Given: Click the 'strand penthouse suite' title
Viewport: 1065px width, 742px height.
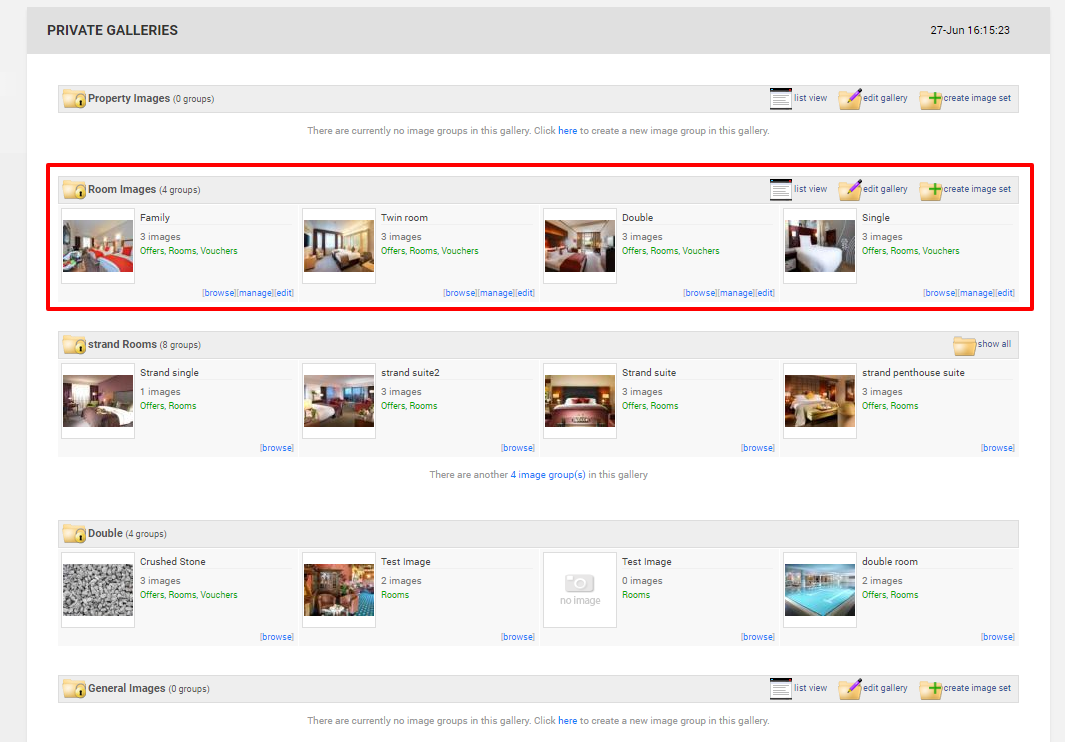Looking at the screenshot, I should click(x=913, y=372).
